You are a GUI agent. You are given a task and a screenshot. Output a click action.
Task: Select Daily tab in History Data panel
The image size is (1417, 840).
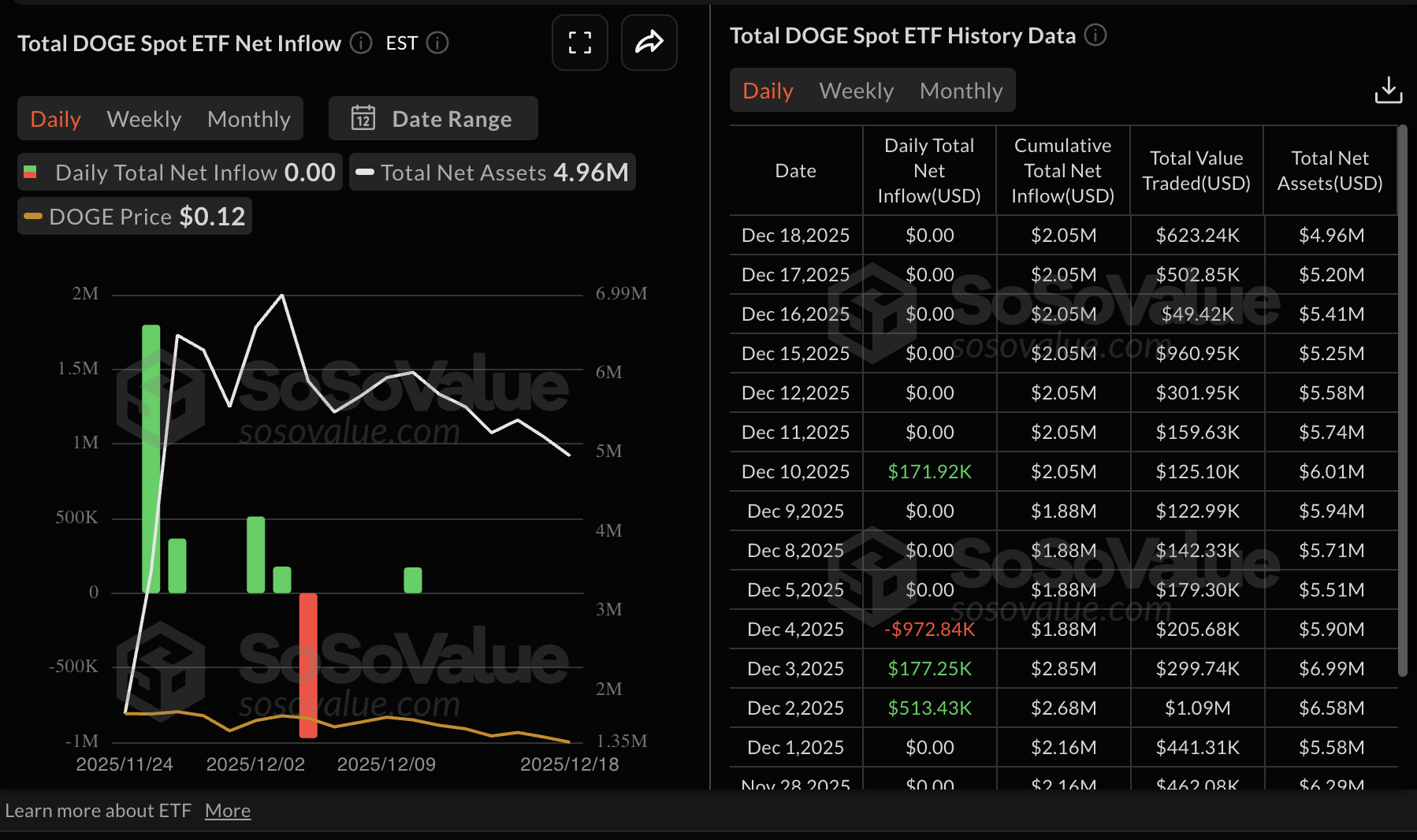pyautogui.click(x=767, y=90)
